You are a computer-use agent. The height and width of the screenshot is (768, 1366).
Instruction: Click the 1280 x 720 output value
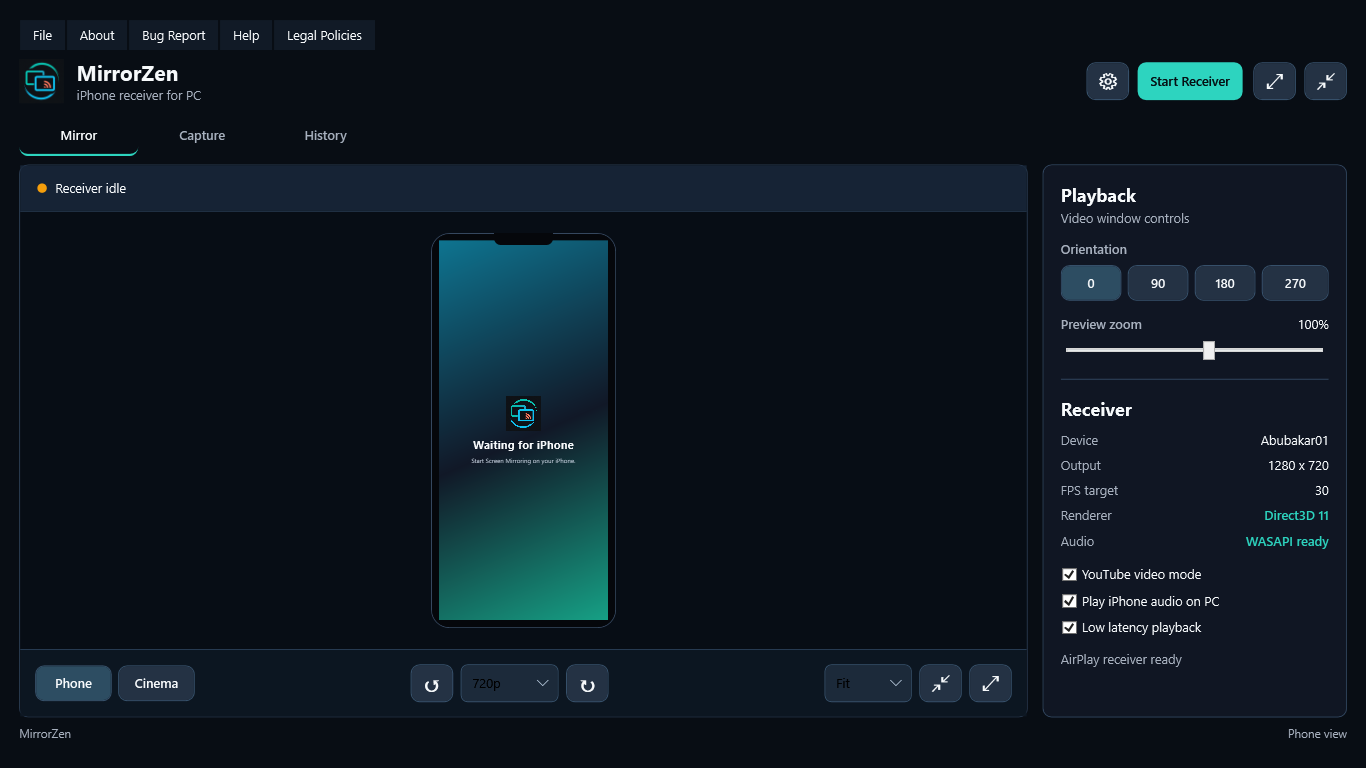click(x=1298, y=466)
